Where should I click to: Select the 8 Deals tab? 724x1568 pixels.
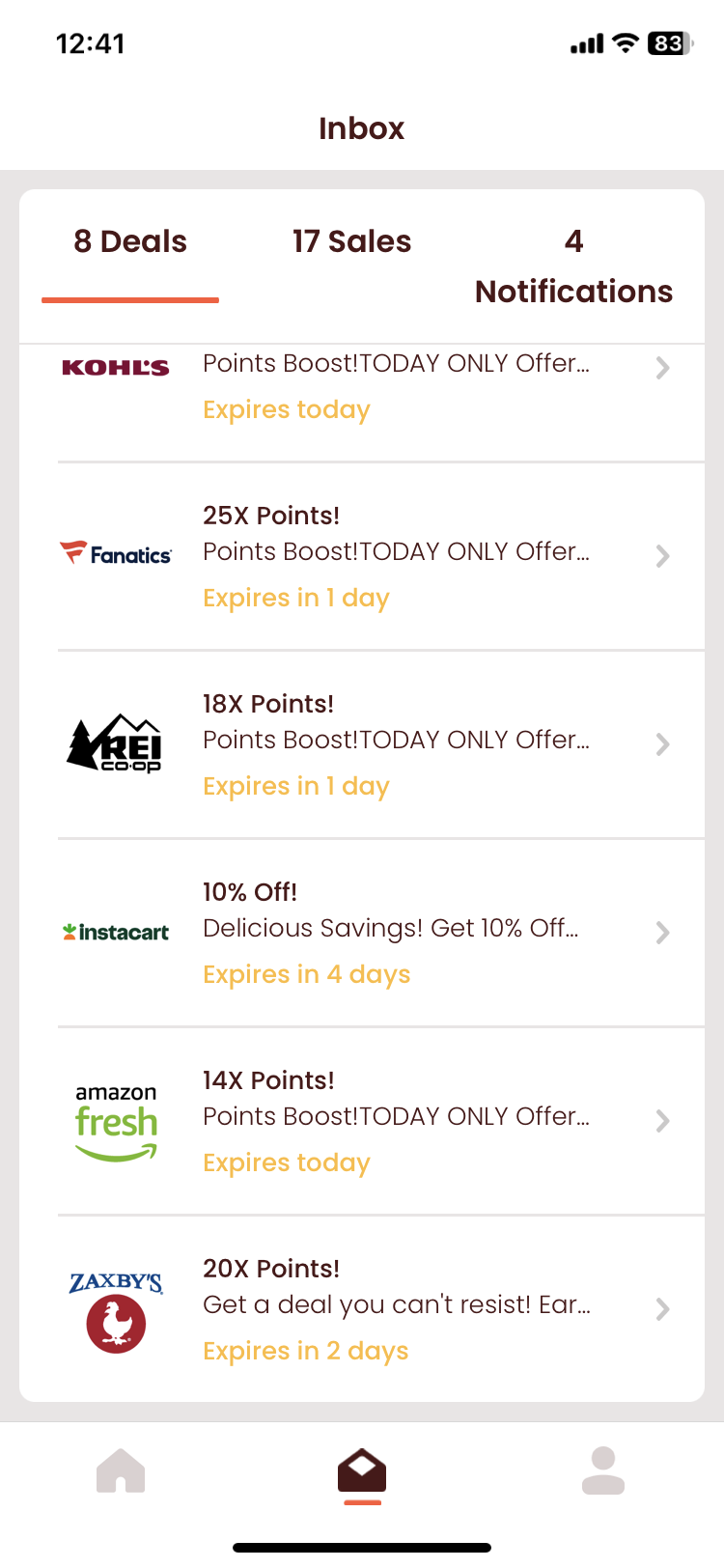pos(130,241)
